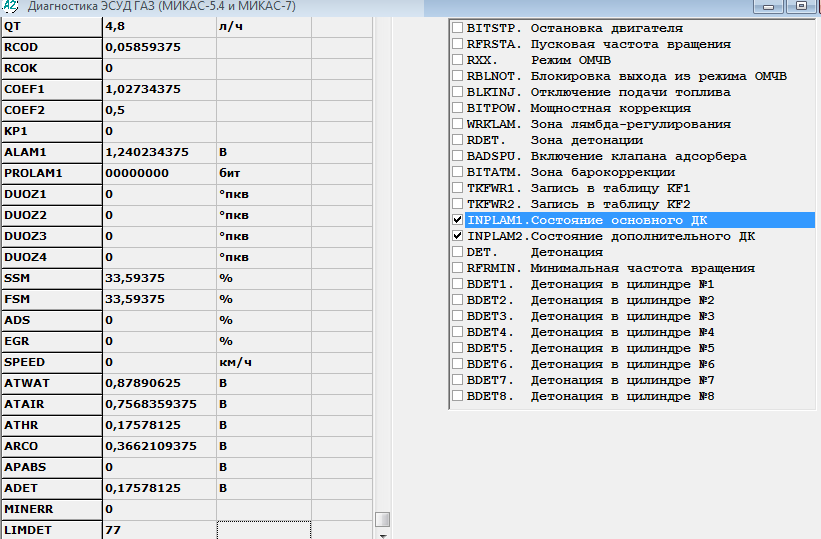This screenshot has height=539, width=821.
Task: Enable the RFRSTA starting speed checkbox
Action: 458,44
